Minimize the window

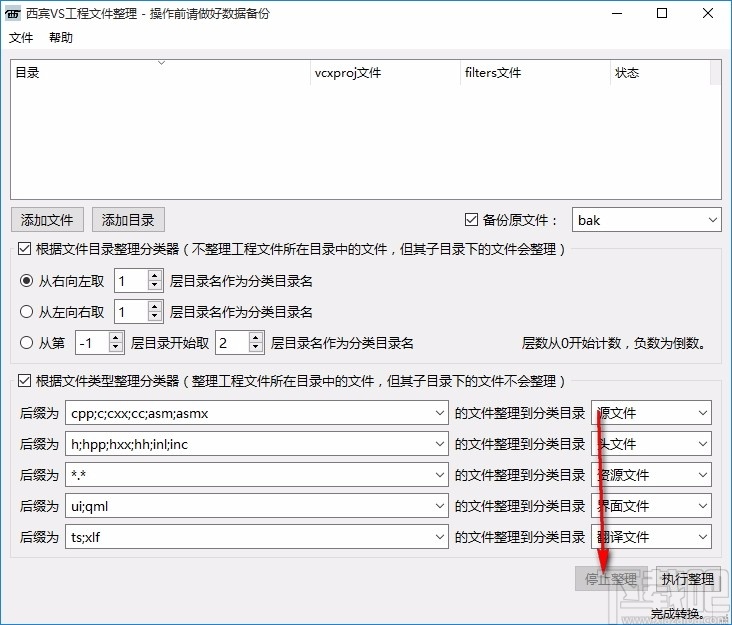coord(617,14)
